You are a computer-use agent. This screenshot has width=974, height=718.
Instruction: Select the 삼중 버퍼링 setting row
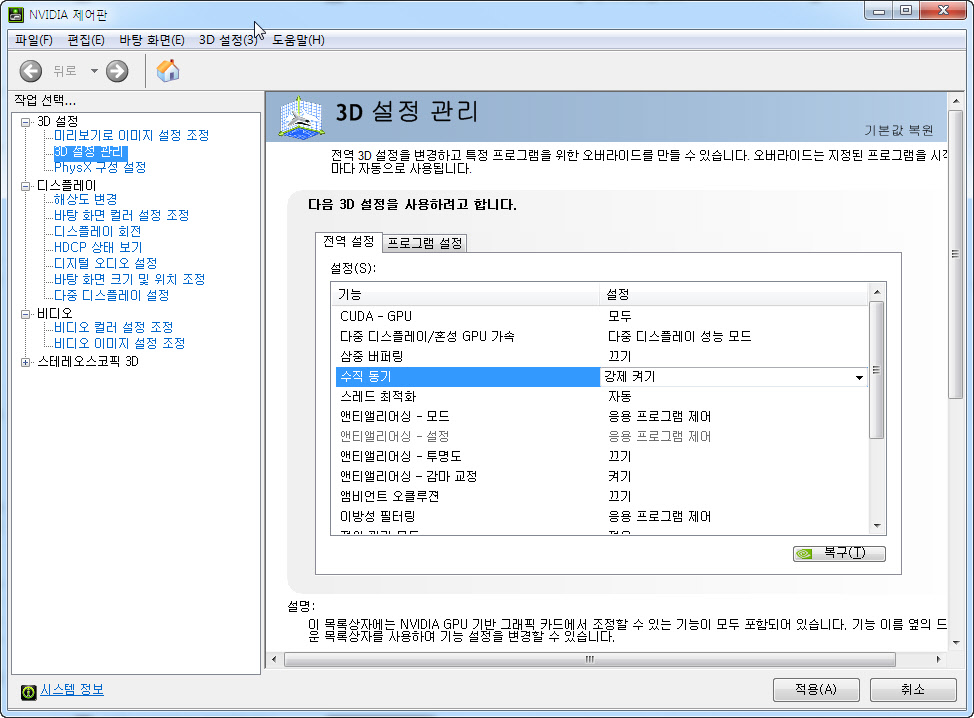(x=601, y=357)
